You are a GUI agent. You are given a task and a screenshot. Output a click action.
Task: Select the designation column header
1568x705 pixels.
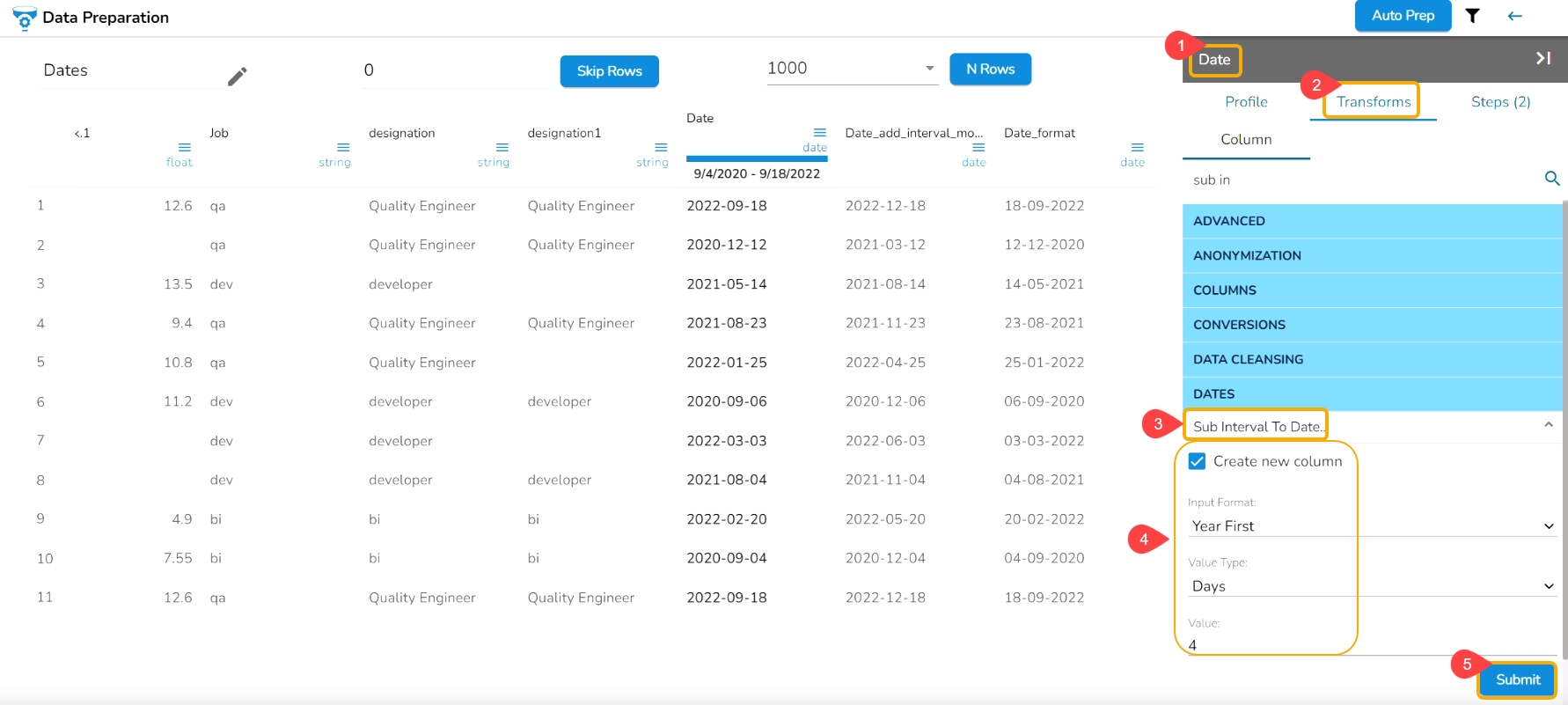point(401,133)
